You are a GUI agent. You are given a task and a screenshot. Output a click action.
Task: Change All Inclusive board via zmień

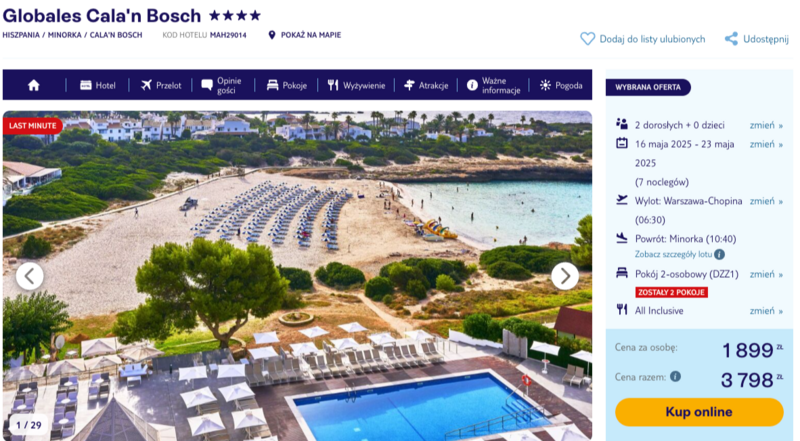[x=766, y=311]
